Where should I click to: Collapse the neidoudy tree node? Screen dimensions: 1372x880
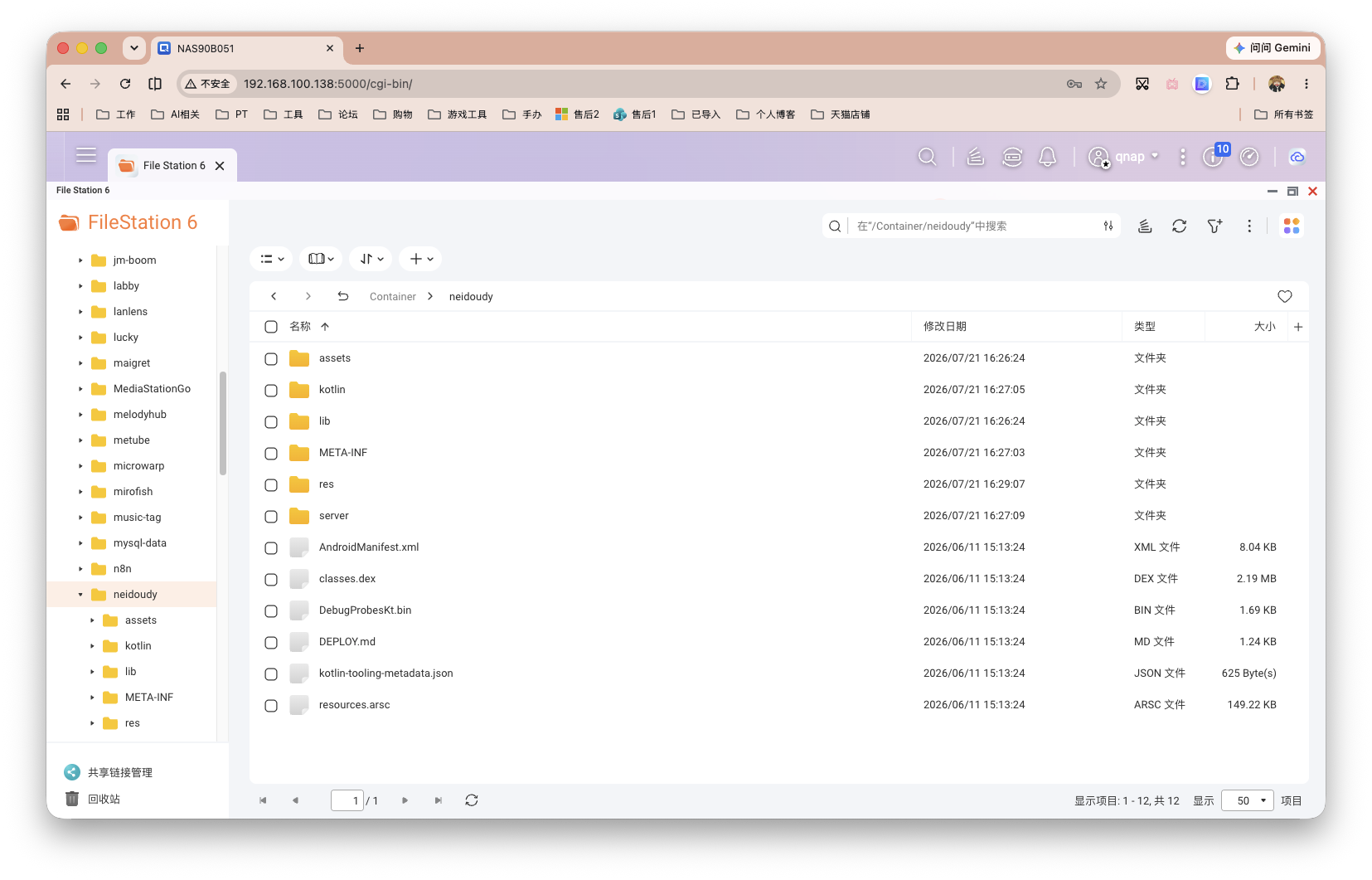[80, 595]
